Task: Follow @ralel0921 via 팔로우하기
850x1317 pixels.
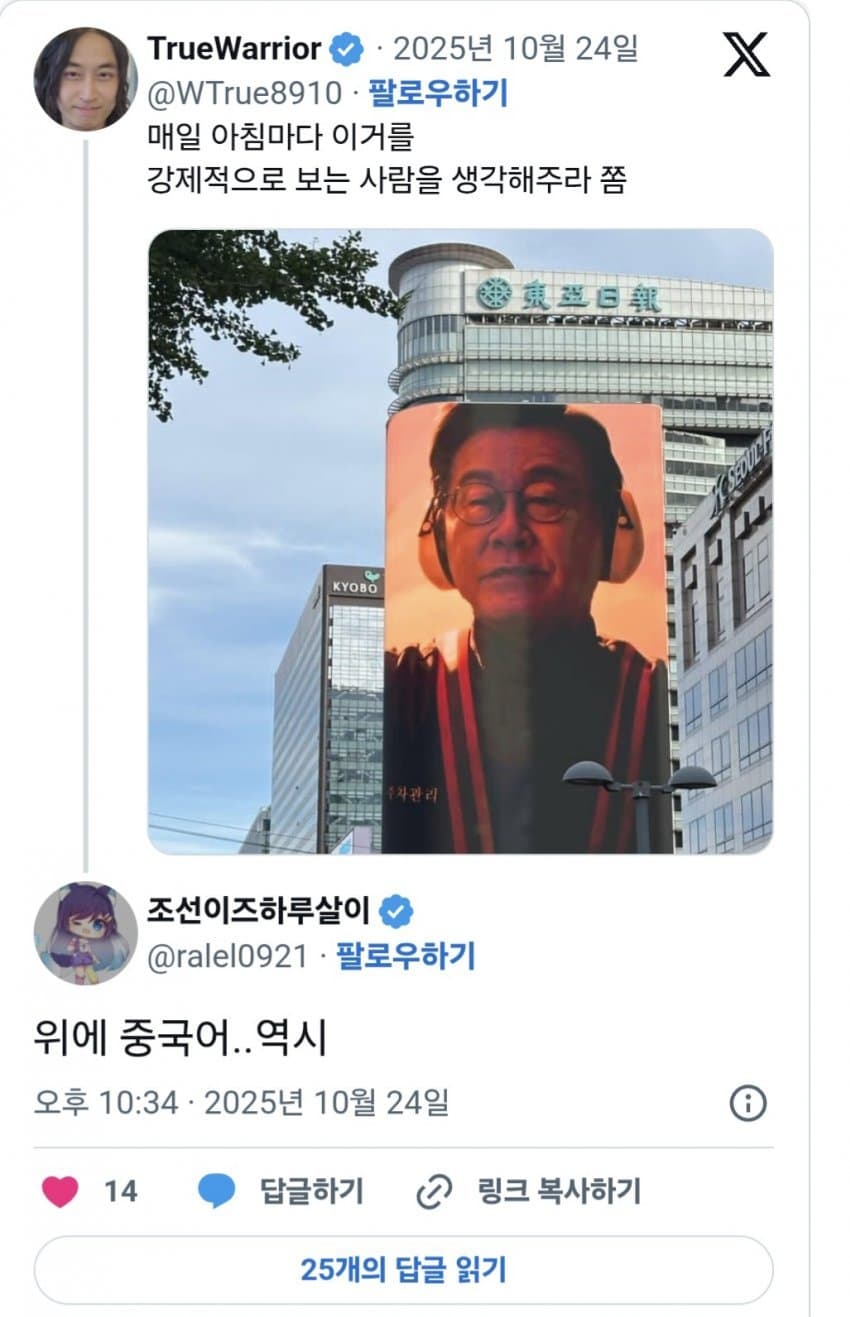Action: point(405,957)
